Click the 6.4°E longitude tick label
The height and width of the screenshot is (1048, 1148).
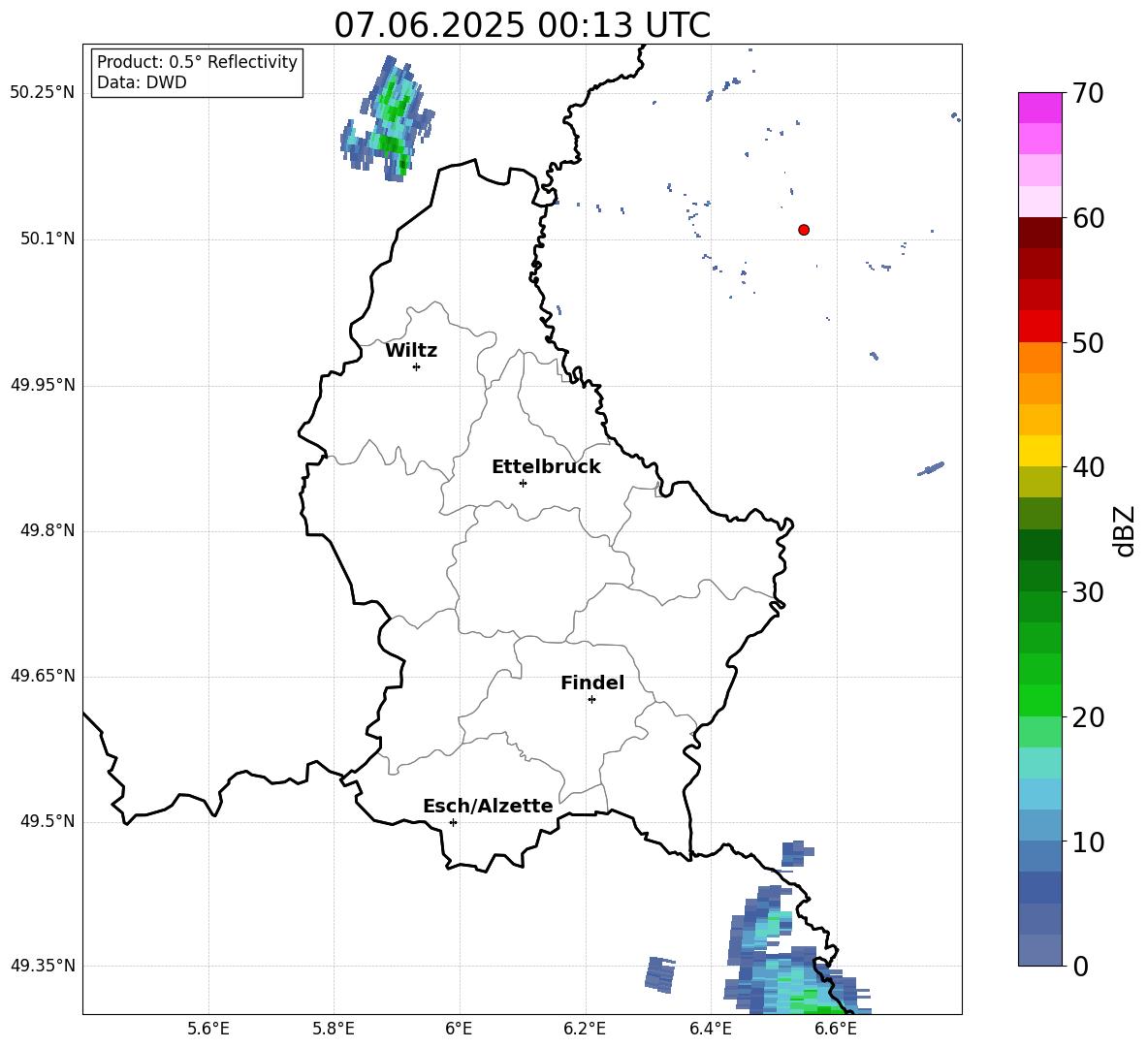coord(710,1029)
